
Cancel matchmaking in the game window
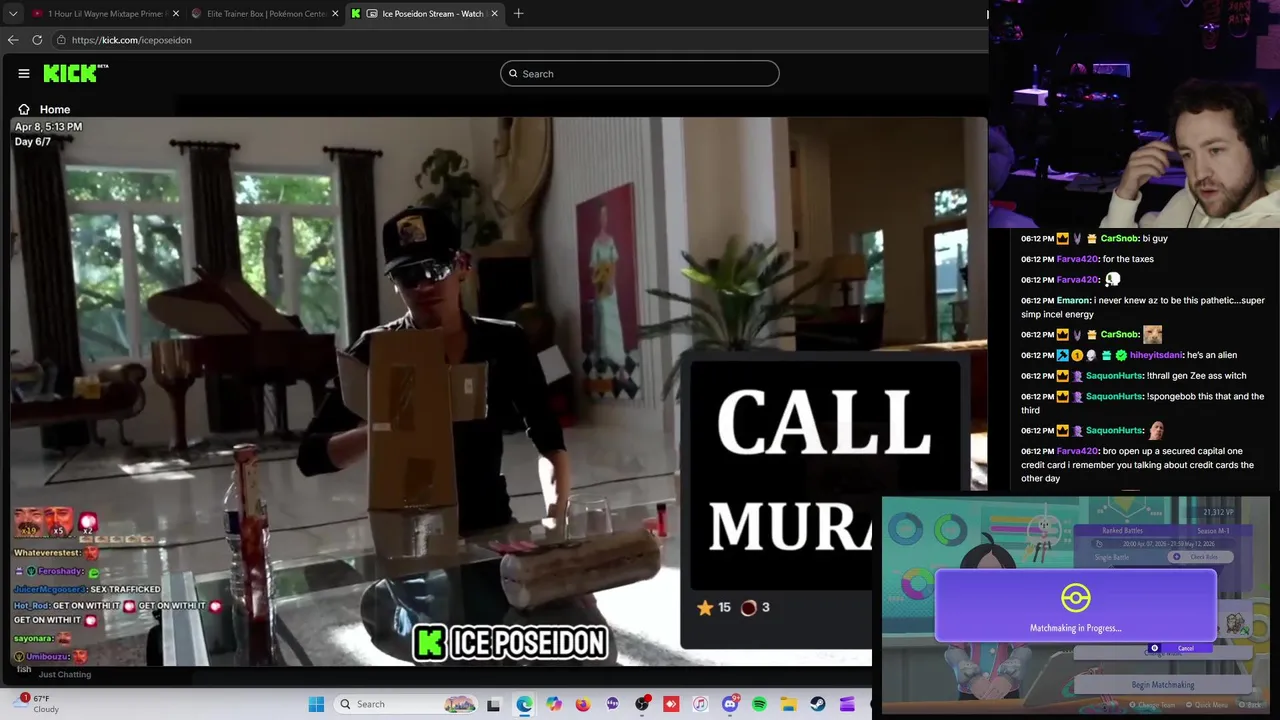click(1182, 648)
